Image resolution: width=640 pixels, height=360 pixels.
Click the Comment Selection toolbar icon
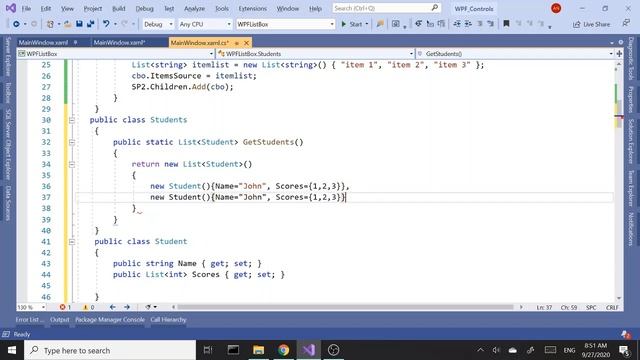pos(480,24)
